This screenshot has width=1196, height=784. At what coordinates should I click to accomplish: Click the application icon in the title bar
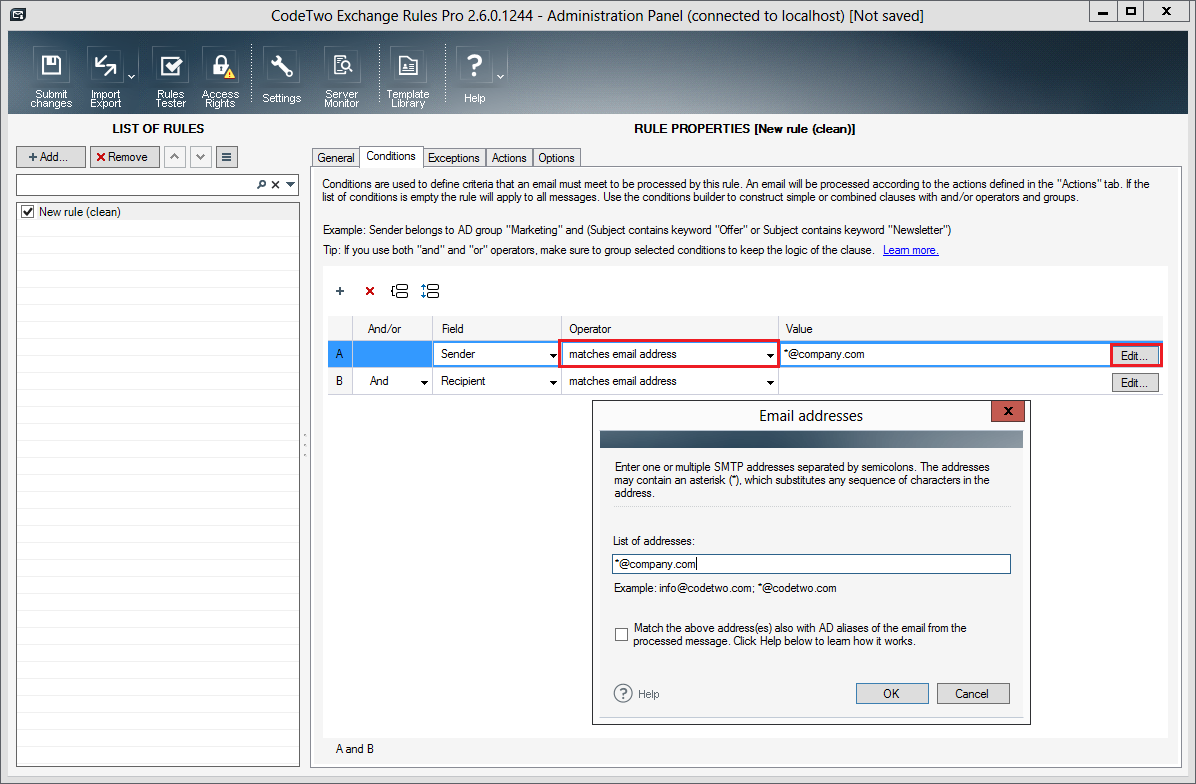[x=18, y=14]
